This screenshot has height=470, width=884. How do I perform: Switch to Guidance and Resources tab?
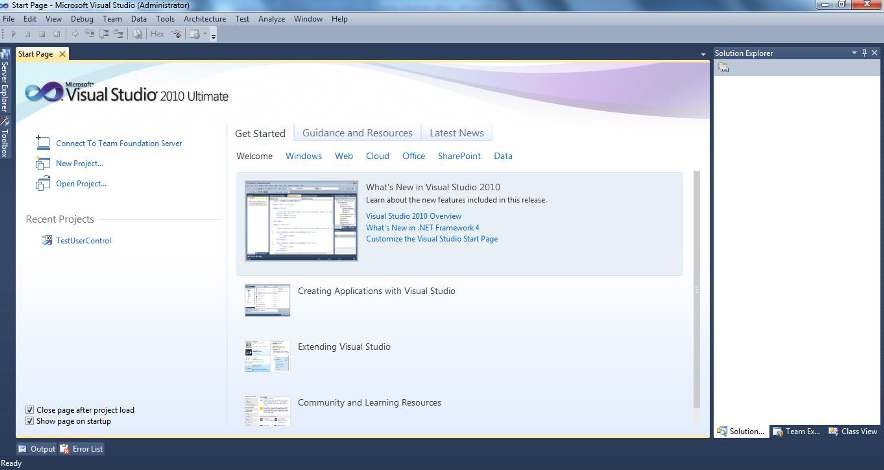357,133
